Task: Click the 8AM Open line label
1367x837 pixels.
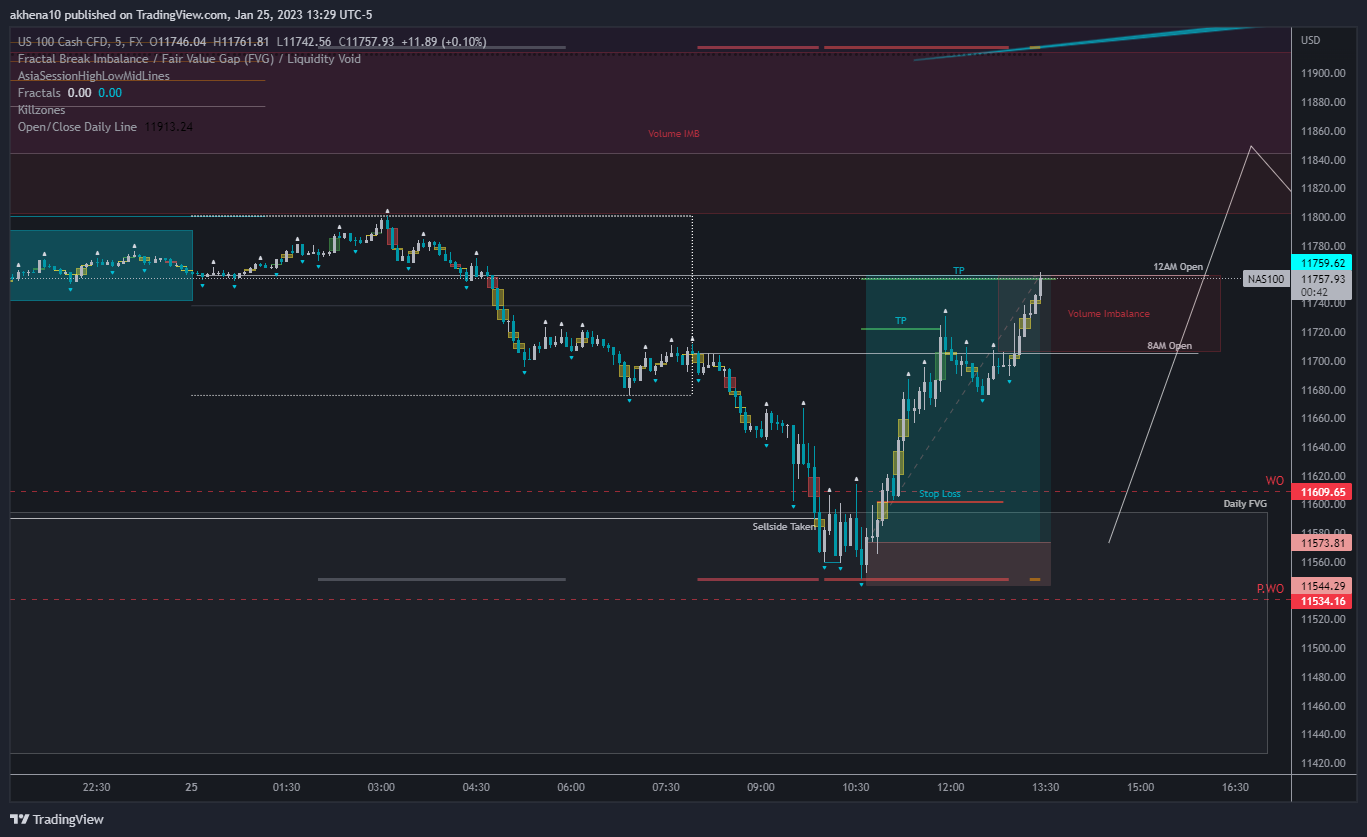Action: pos(1169,346)
